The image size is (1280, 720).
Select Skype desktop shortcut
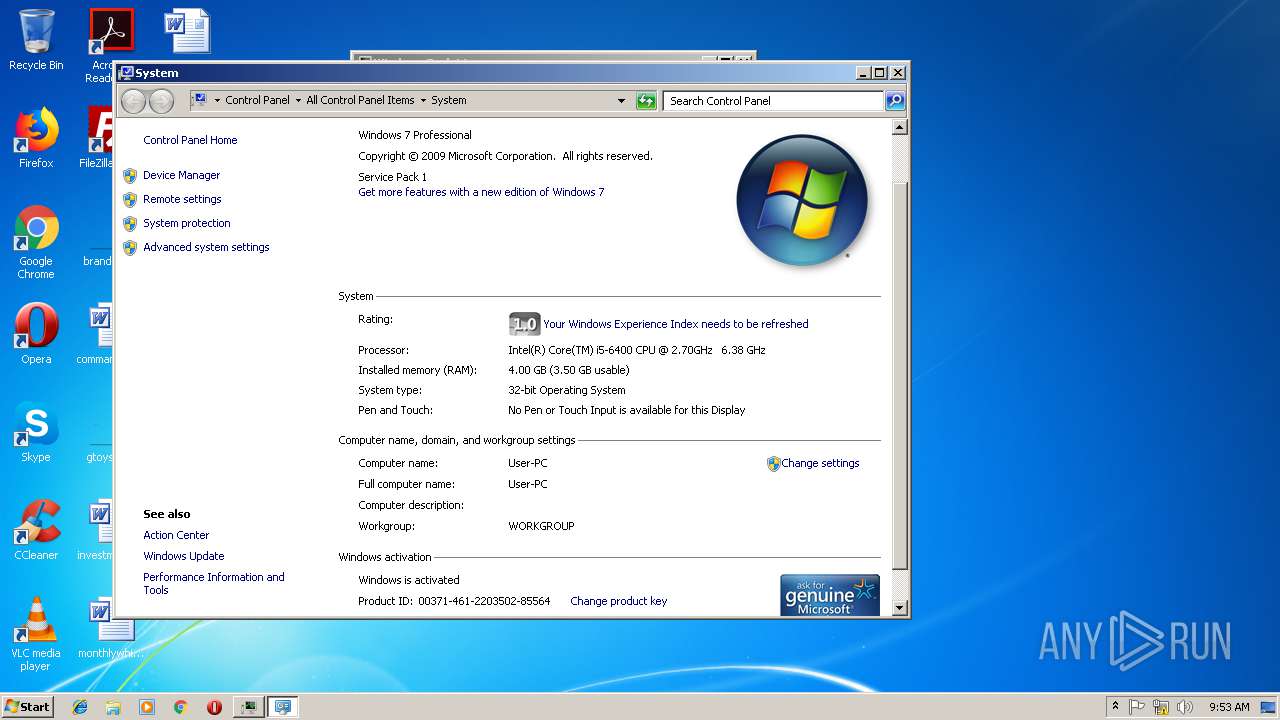[x=36, y=432]
